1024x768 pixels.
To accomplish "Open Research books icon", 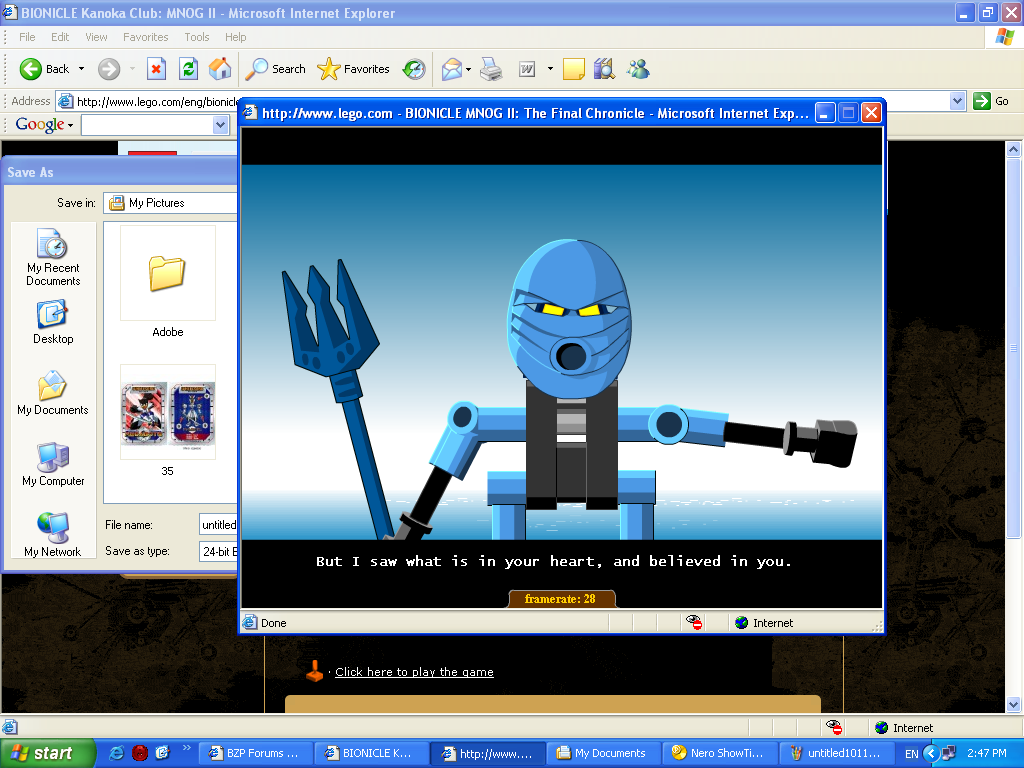I will coord(604,69).
